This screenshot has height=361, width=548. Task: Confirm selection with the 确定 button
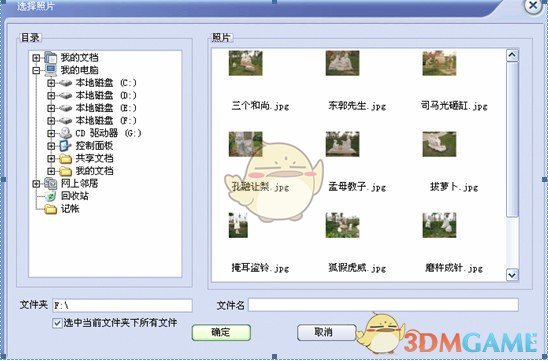(221, 332)
